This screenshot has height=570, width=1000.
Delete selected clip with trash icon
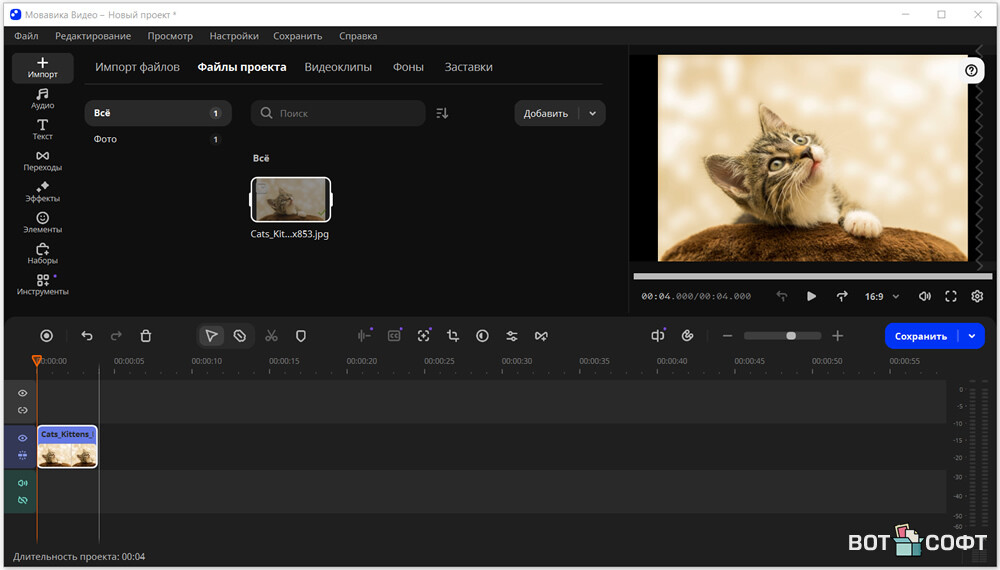(x=146, y=336)
